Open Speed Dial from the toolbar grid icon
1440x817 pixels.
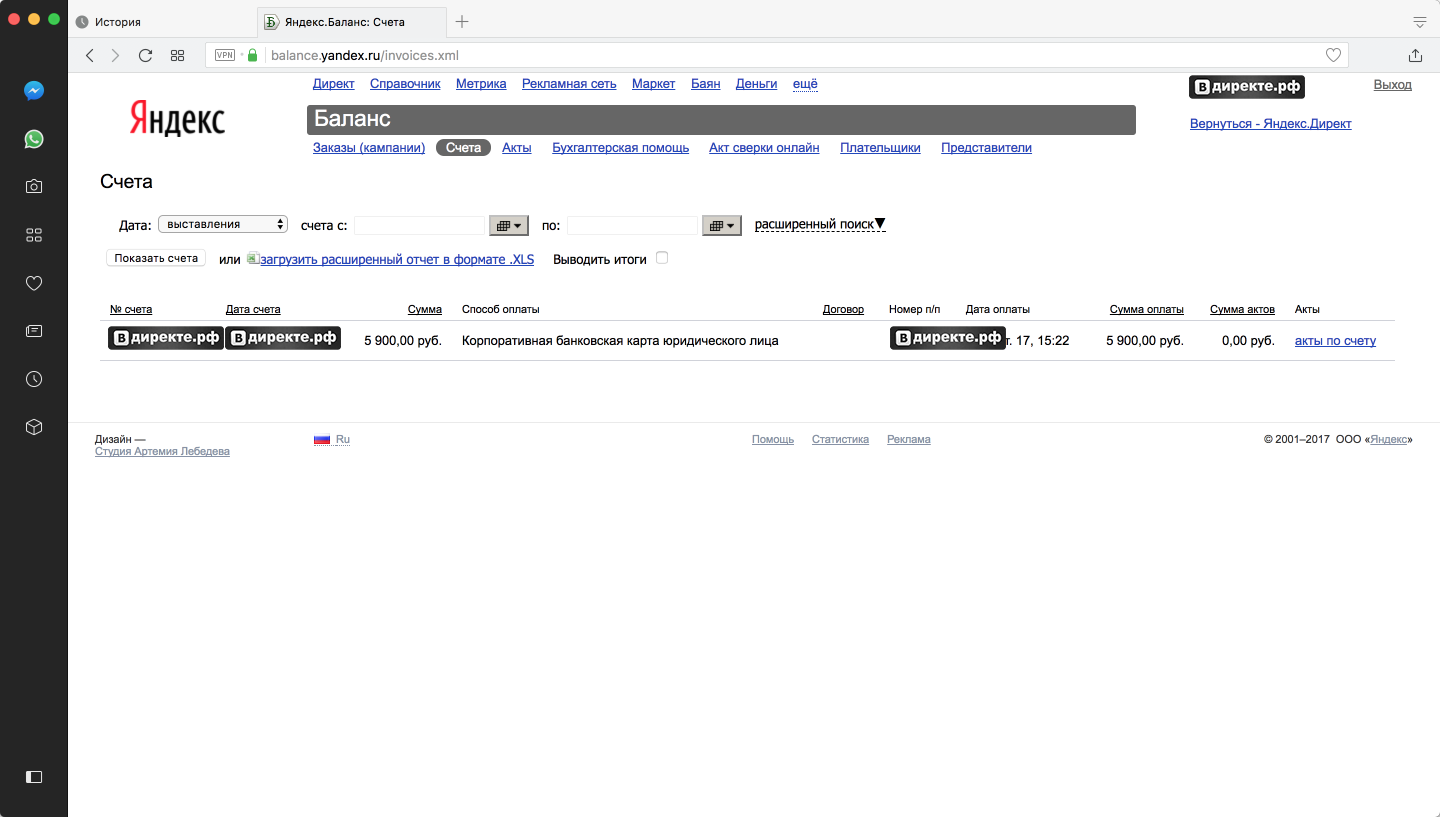click(177, 56)
